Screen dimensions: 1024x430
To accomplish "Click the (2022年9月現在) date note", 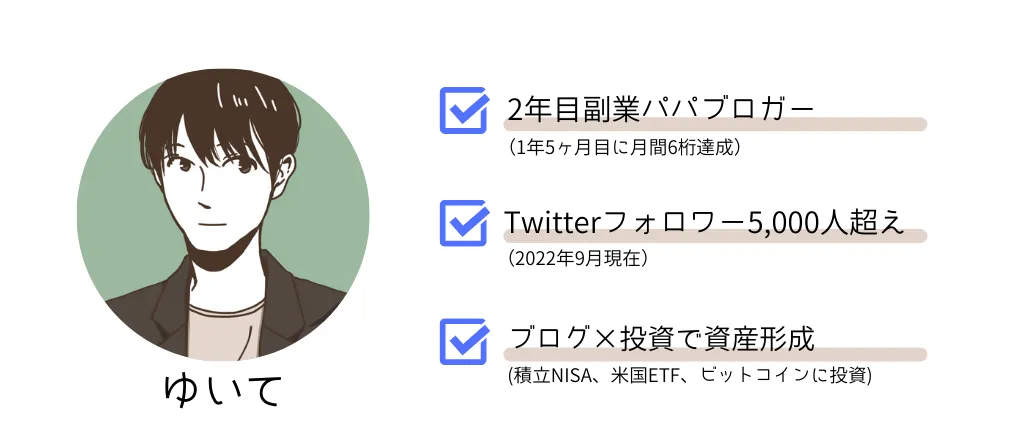I will point(578,259).
